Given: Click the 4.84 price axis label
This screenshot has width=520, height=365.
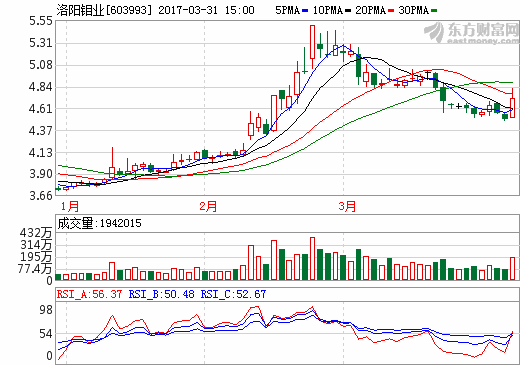Looking at the screenshot, I should 41,87.
